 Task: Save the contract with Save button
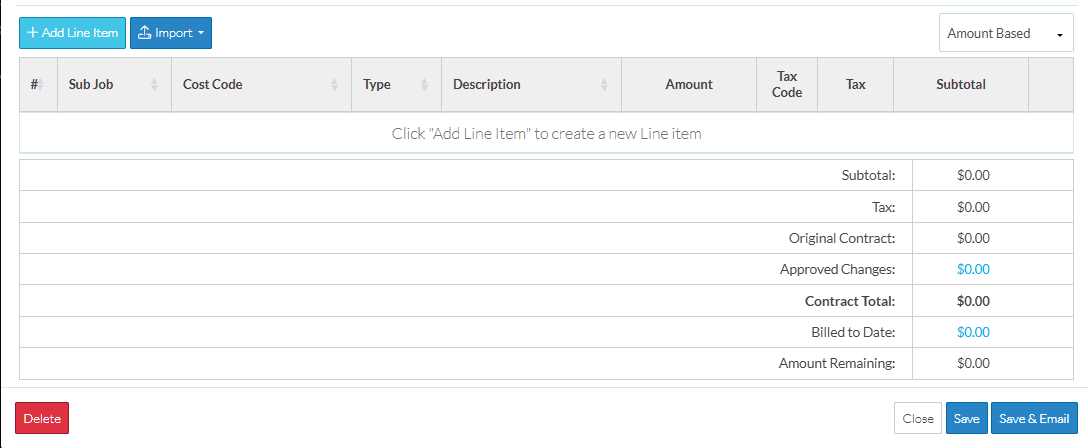(966, 419)
